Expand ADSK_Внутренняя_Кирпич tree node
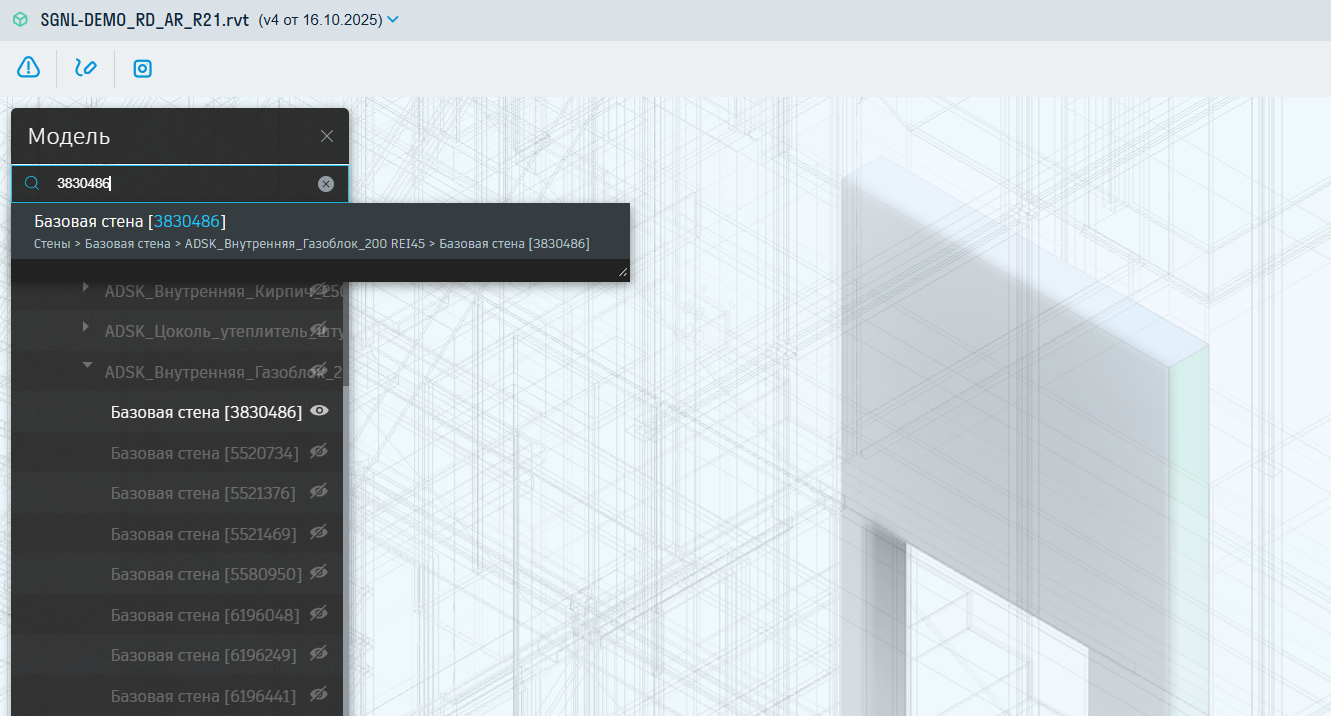The image size is (1331, 716). [x=86, y=288]
